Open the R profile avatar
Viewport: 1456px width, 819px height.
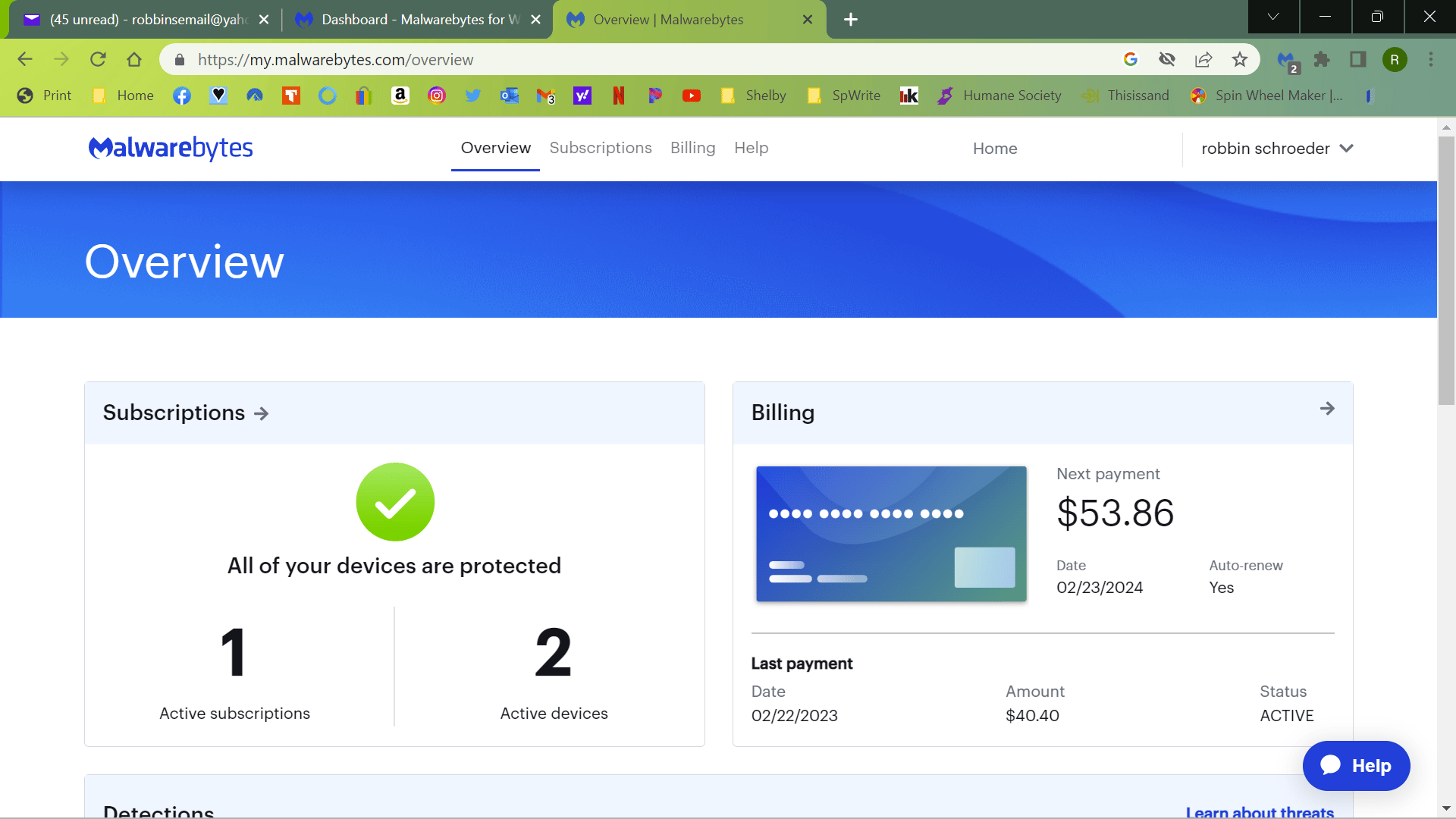(x=1395, y=59)
